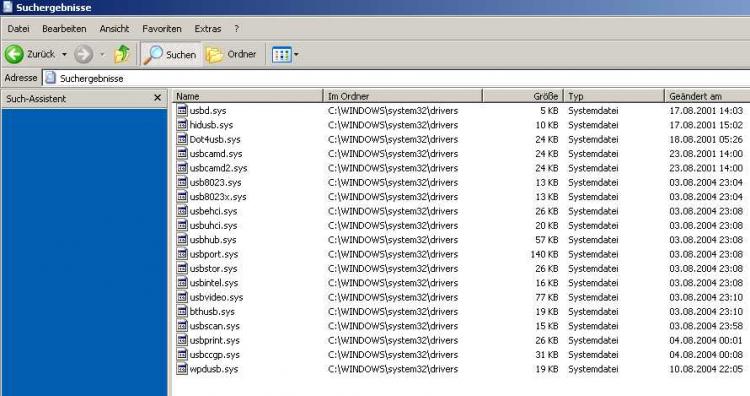The width and height of the screenshot is (750, 396).
Task: Open the Zurück history dropdown arrow
Action: (64, 55)
